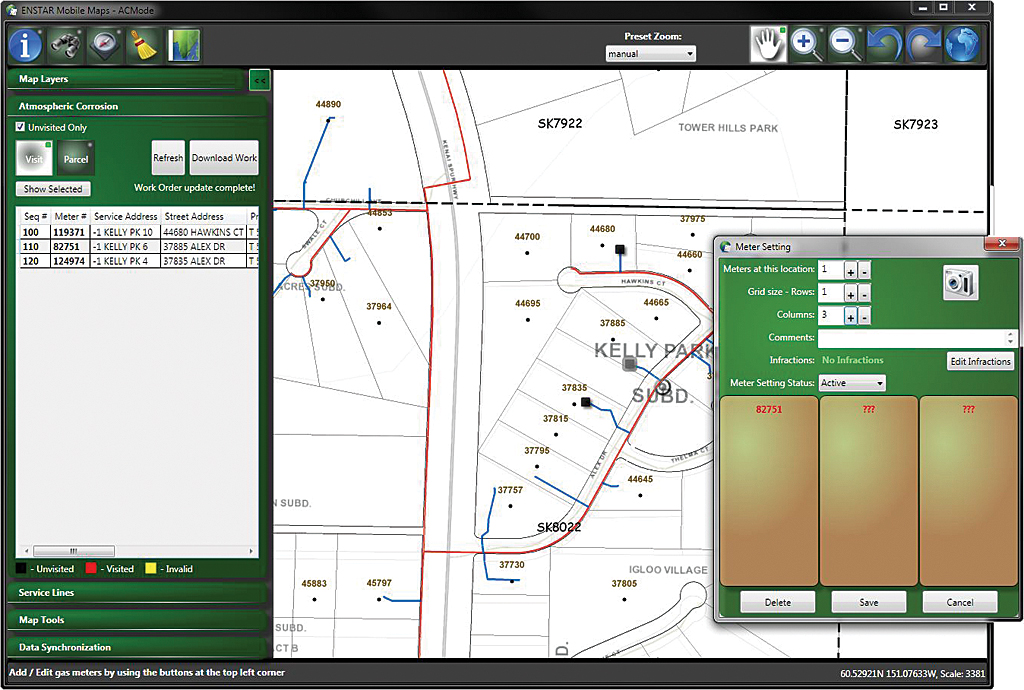
Task: Toggle the Visit mode button
Action: 35,158
